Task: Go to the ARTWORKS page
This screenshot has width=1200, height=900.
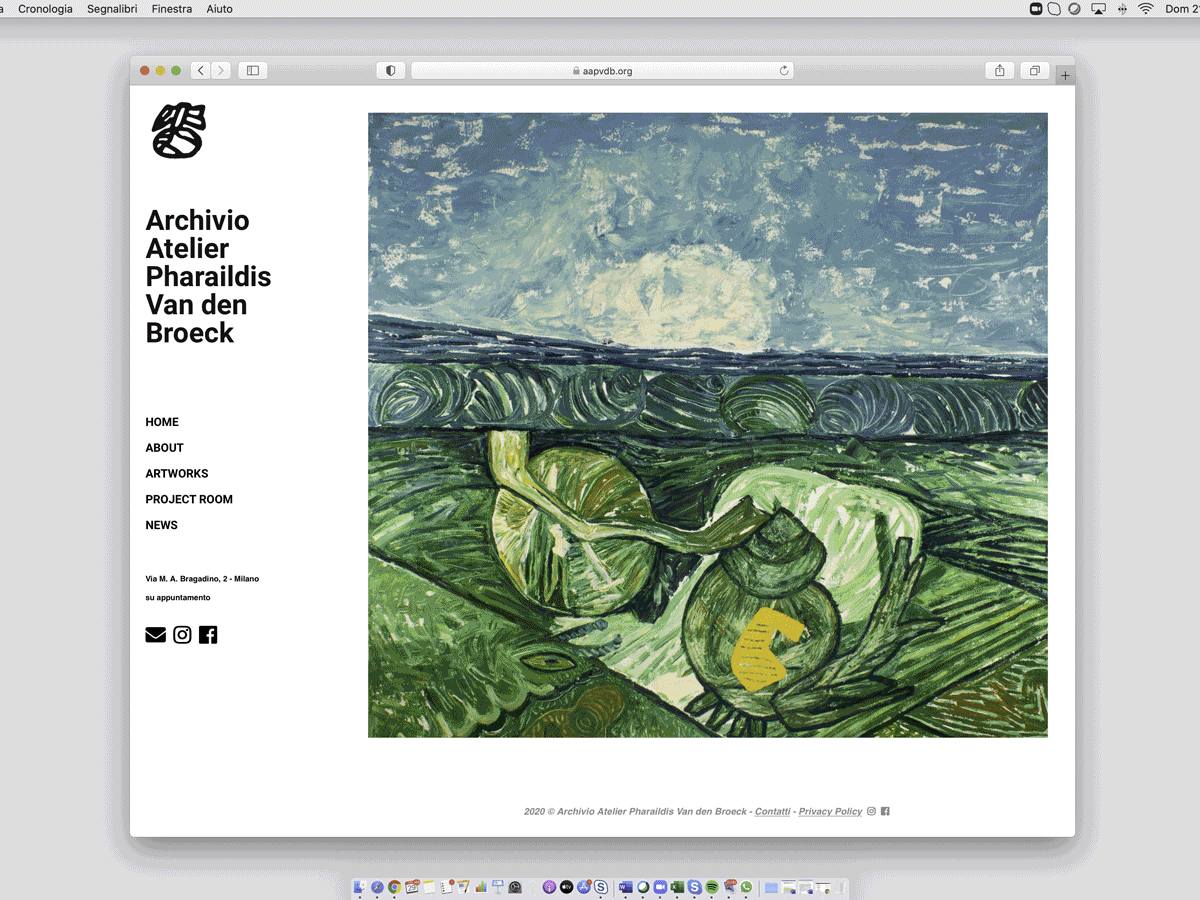Action: pyautogui.click(x=177, y=474)
